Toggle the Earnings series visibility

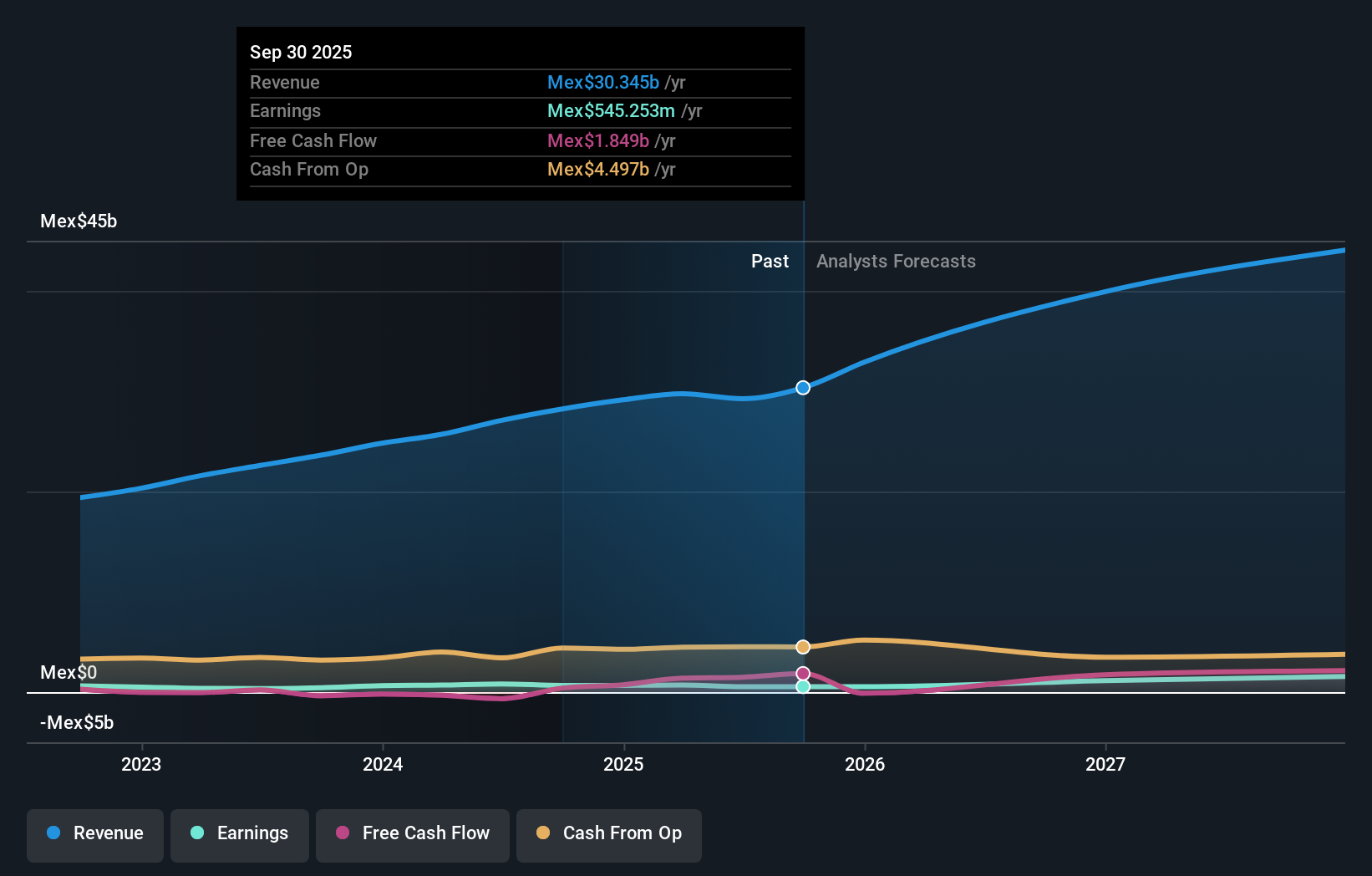[x=240, y=833]
